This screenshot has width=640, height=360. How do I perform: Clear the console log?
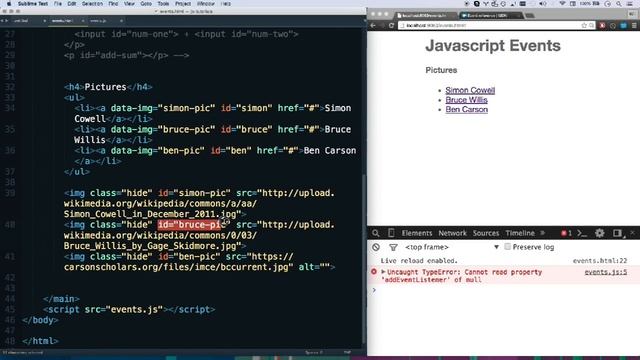coord(376,247)
